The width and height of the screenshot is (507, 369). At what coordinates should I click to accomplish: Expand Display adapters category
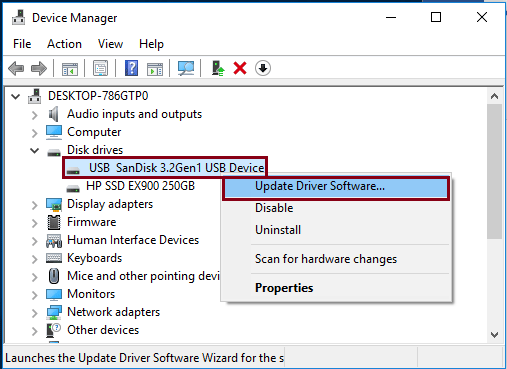tap(34, 205)
